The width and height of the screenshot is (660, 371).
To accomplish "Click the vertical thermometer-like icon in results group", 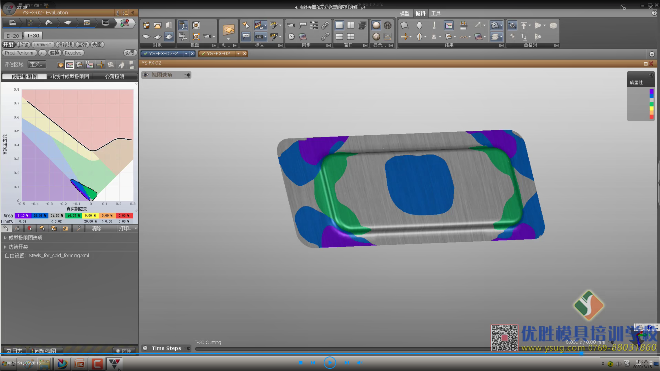I will 434,25.
